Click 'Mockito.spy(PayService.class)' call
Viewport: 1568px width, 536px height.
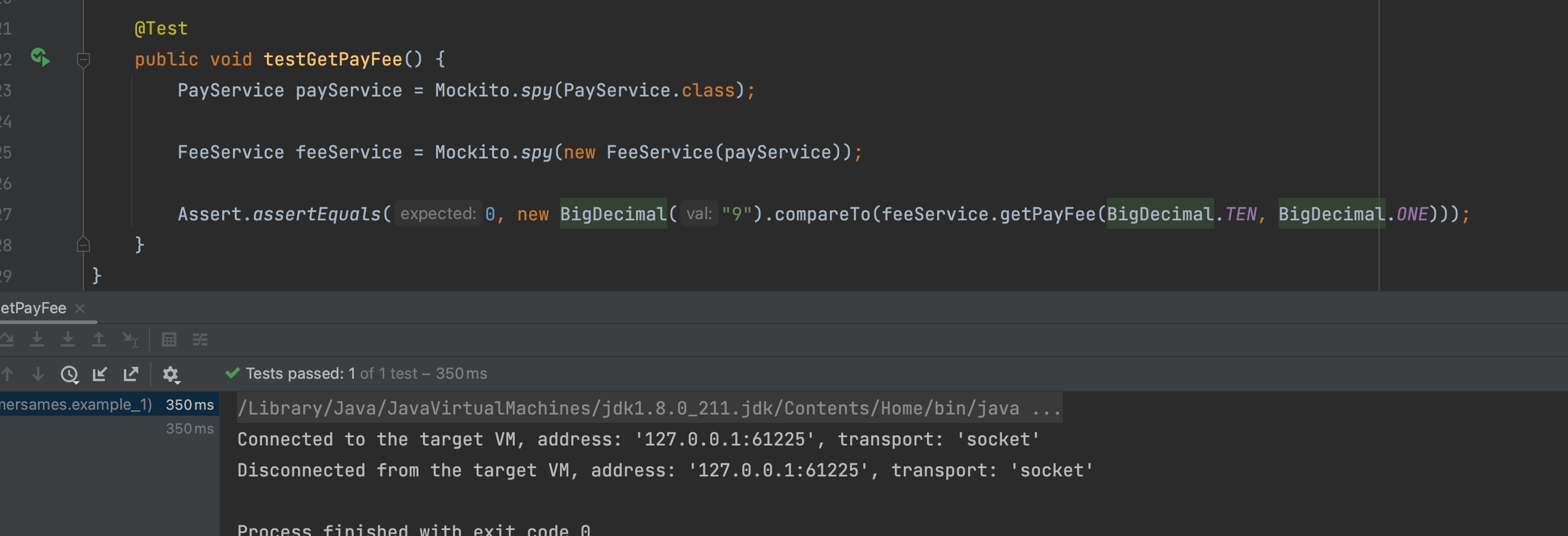coord(590,90)
